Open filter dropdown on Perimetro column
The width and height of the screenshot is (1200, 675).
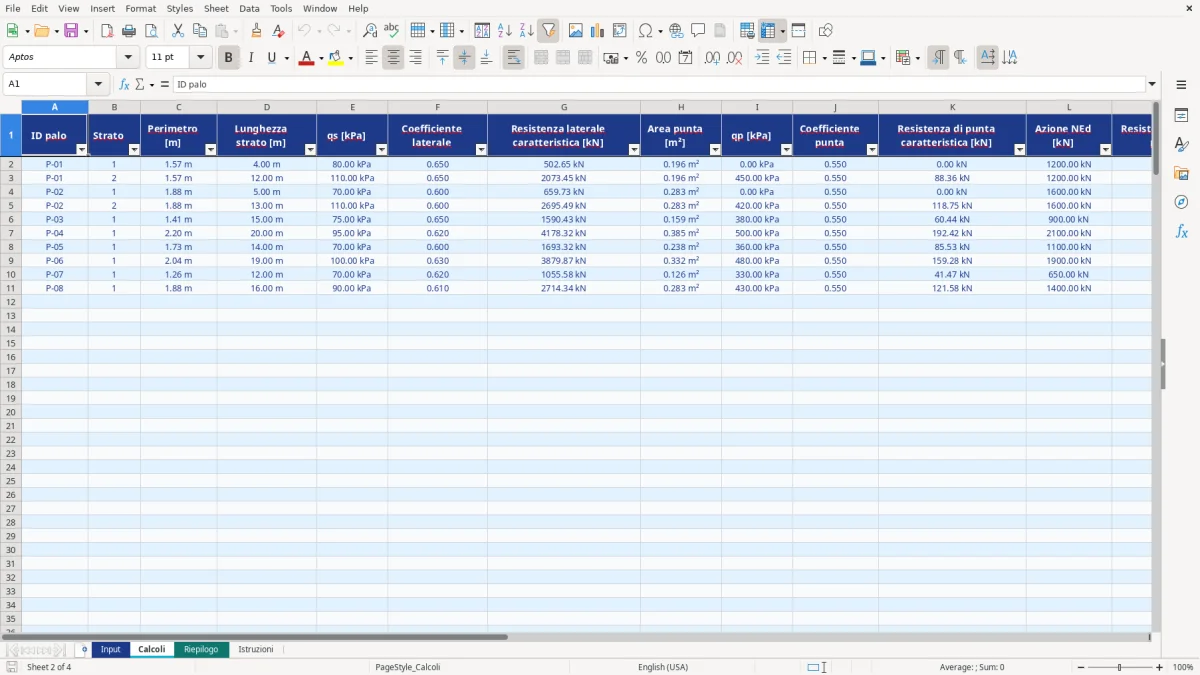point(210,149)
